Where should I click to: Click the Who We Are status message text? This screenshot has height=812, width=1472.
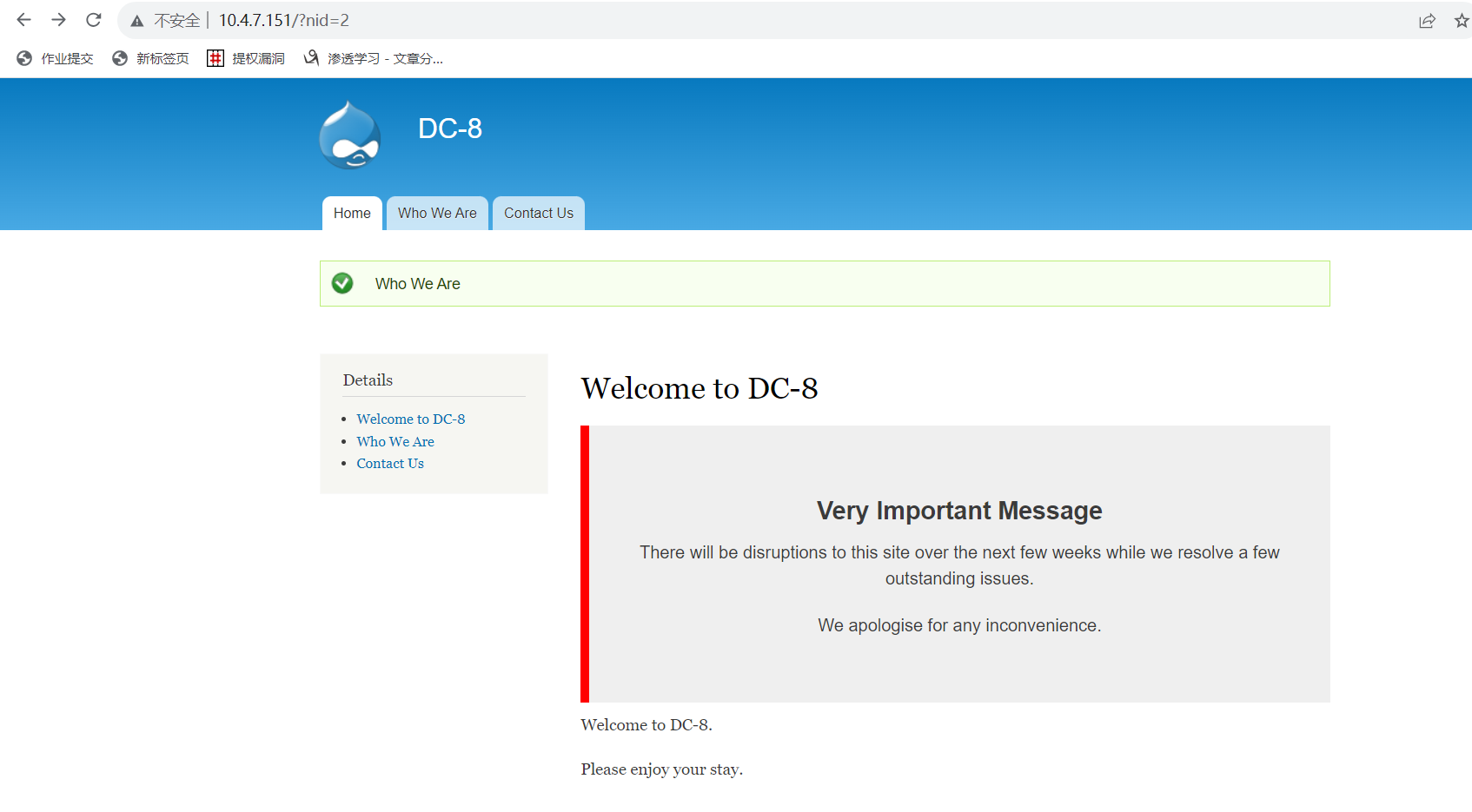click(418, 284)
